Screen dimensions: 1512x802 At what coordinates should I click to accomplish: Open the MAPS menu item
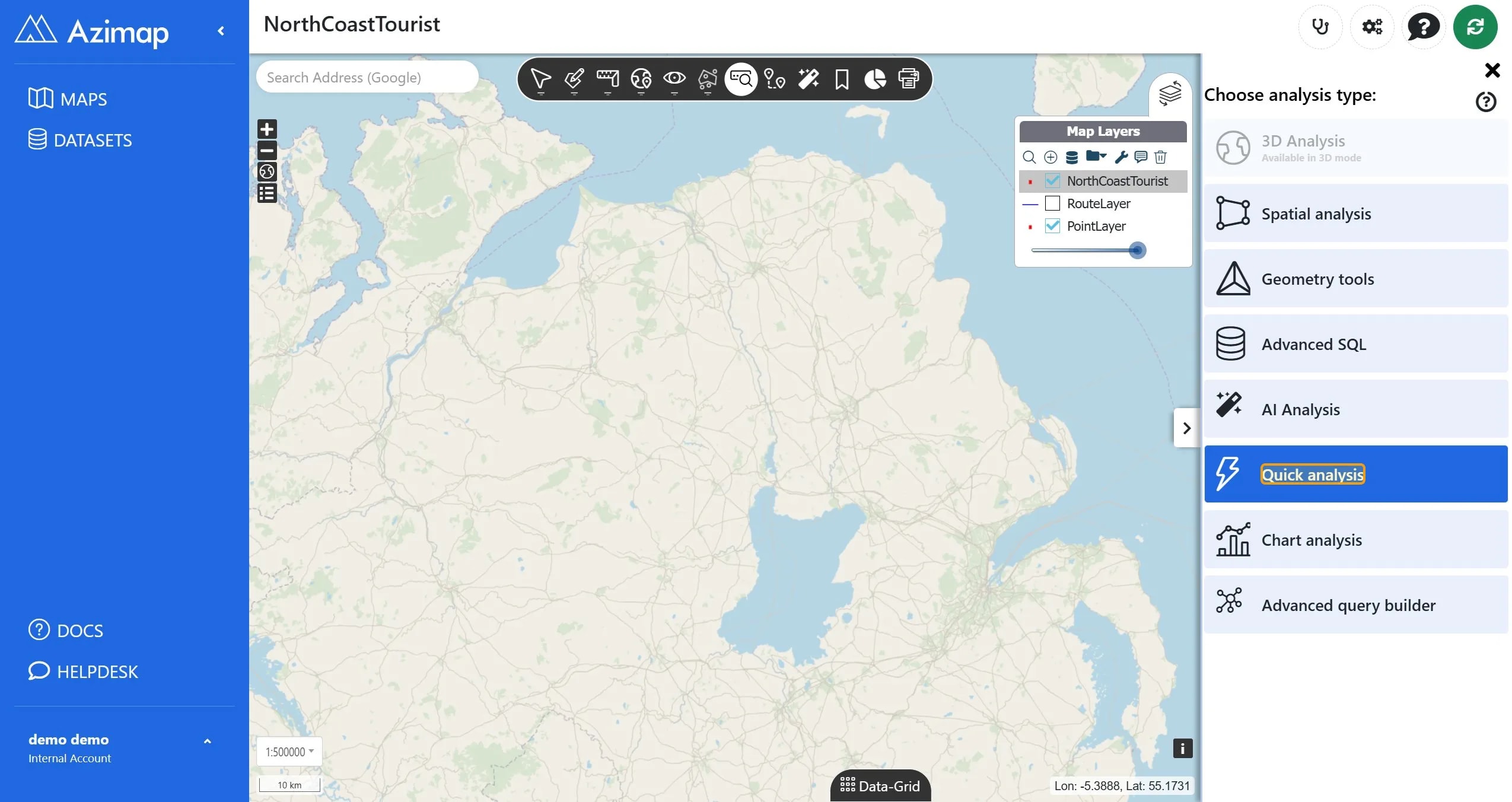point(68,98)
